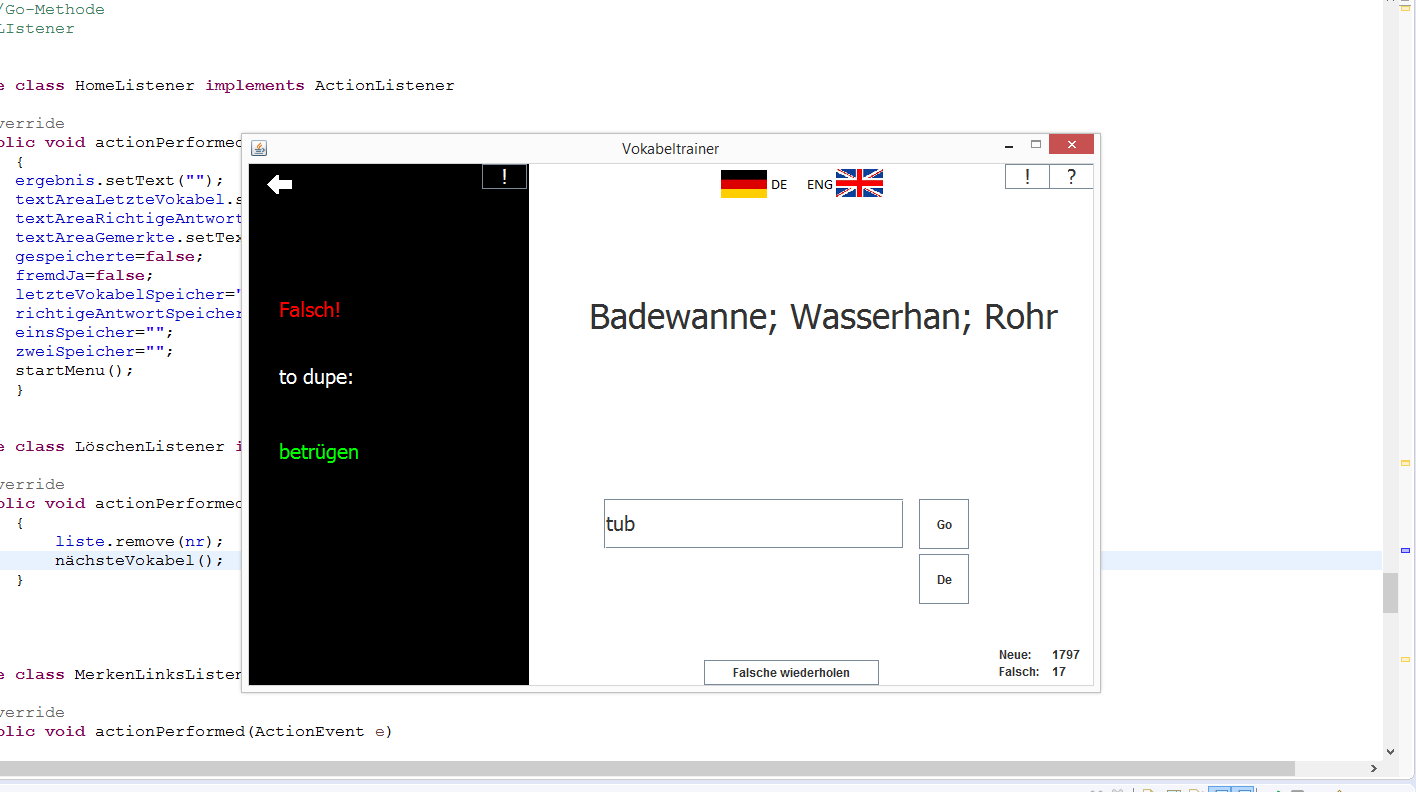Screen dimensions: 1416x792
Task: Switch language by clicking the DE label
Action: point(780,184)
